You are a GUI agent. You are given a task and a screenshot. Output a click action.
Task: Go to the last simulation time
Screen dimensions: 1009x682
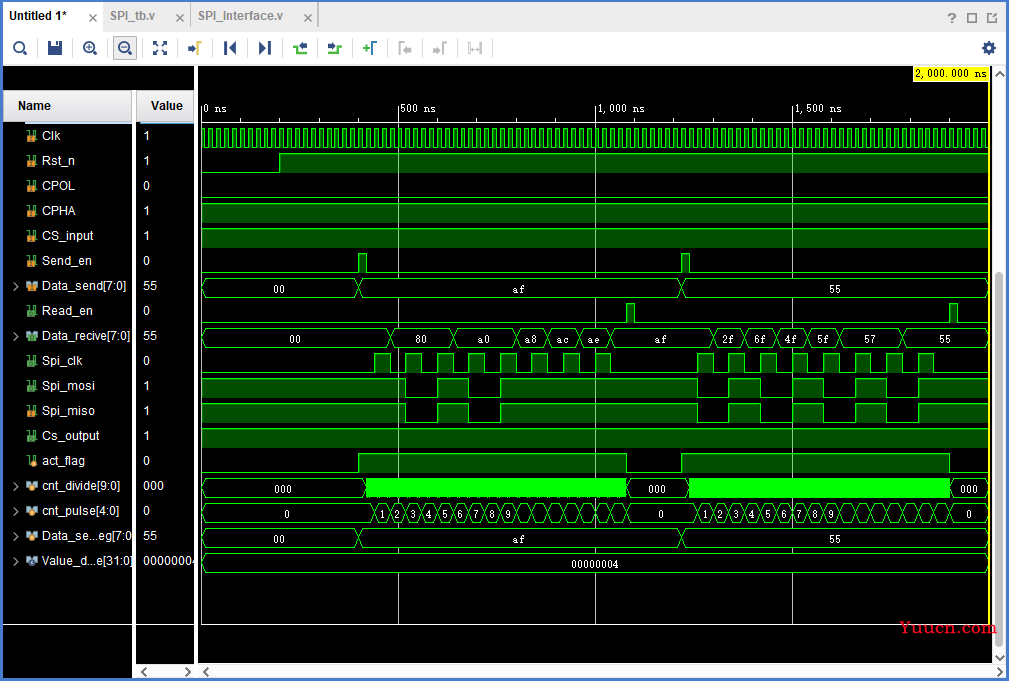pyautogui.click(x=264, y=48)
